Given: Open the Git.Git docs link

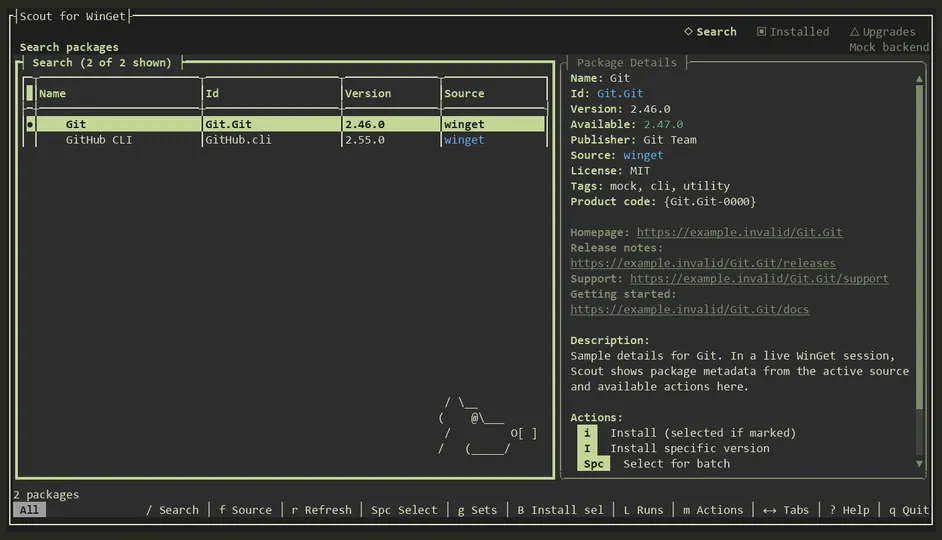Looking at the screenshot, I should tap(689, 310).
